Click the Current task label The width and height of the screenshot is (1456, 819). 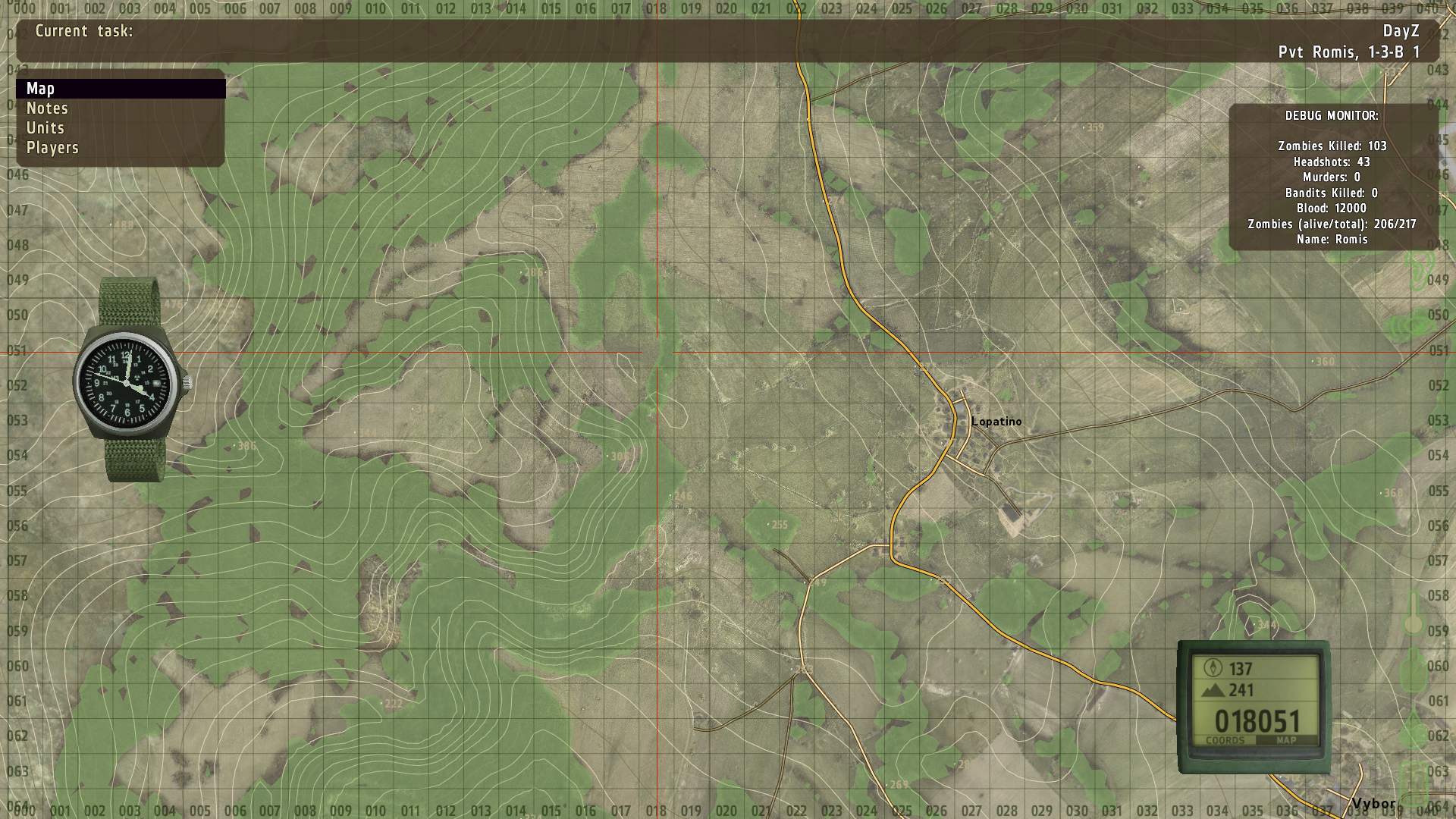(84, 31)
